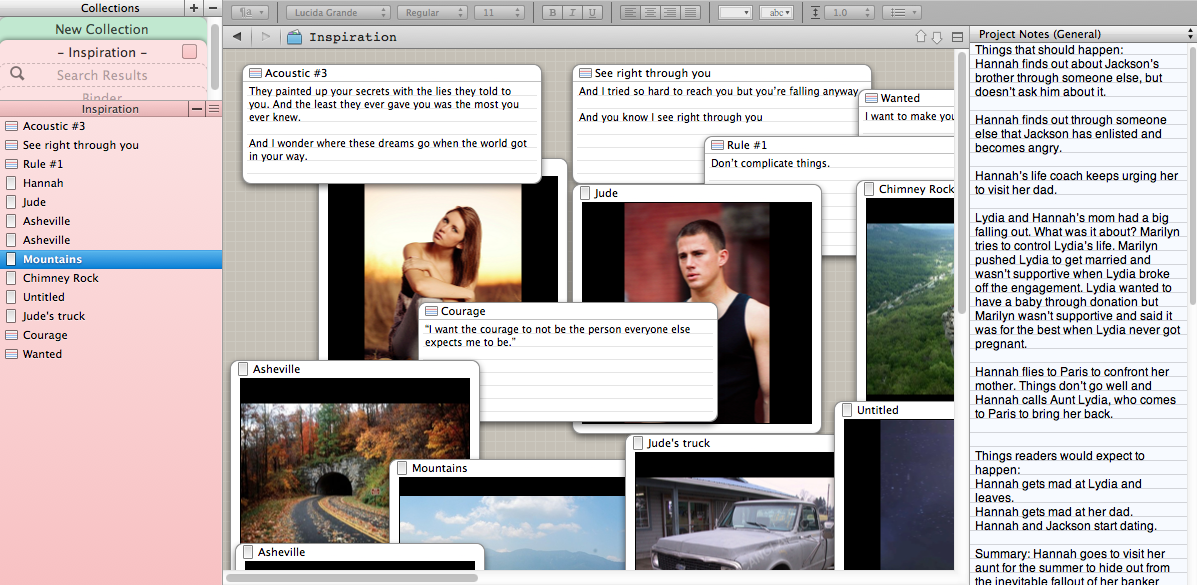Viewport: 1197px width, 585px height.
Task: Click the Inspiration folder icon in header
Action: (294, 38)
